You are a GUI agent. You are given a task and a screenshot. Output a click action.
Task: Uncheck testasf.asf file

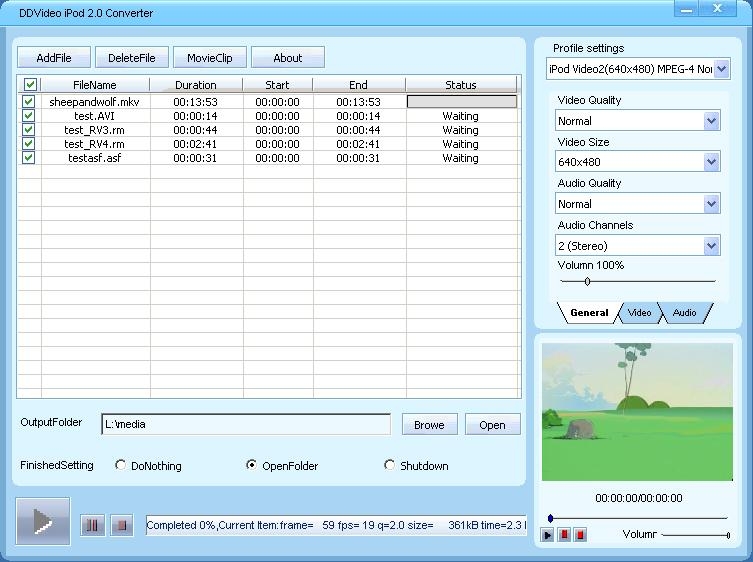(28, 158)
